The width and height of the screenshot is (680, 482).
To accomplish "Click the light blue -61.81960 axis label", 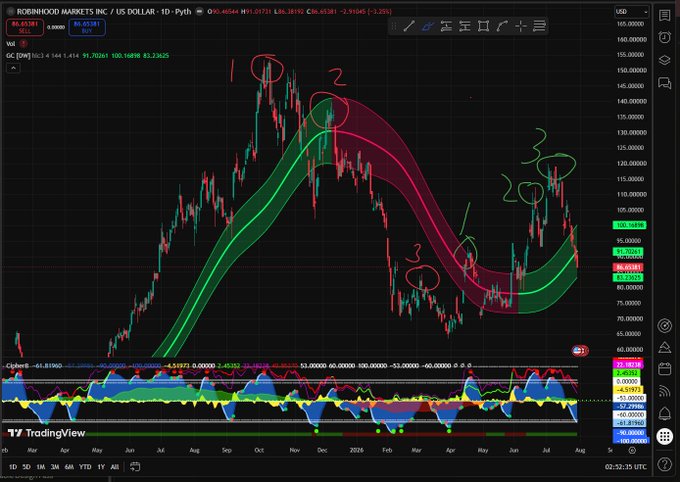I will tap(629, 423).
